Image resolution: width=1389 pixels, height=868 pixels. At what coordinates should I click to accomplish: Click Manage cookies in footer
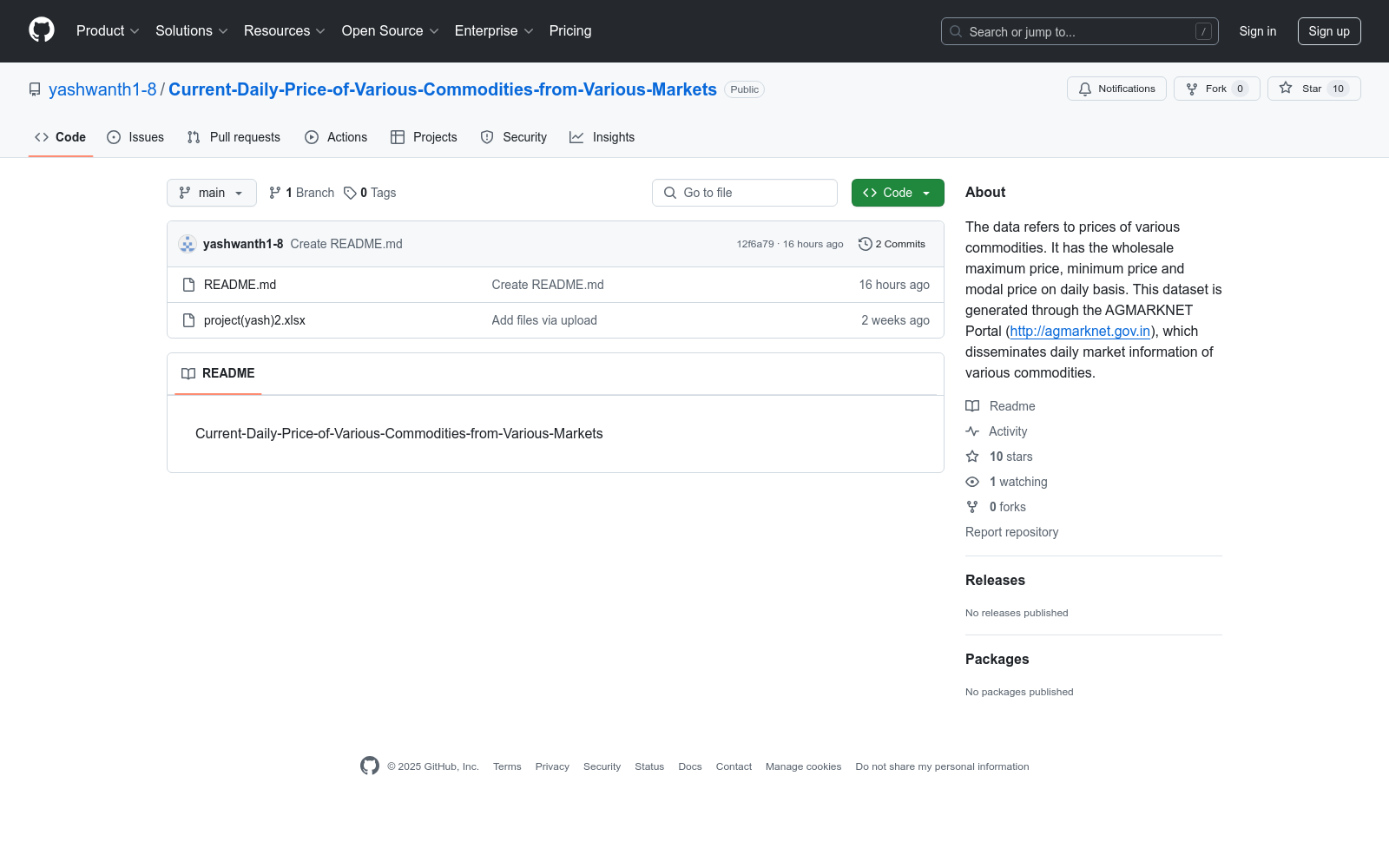(x=804, y=766)
